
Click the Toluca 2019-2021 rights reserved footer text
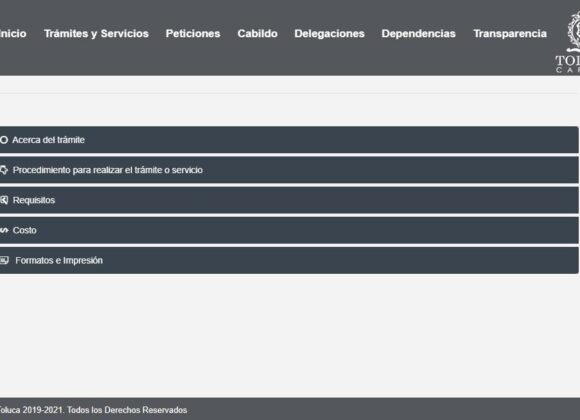click(93, 410)
